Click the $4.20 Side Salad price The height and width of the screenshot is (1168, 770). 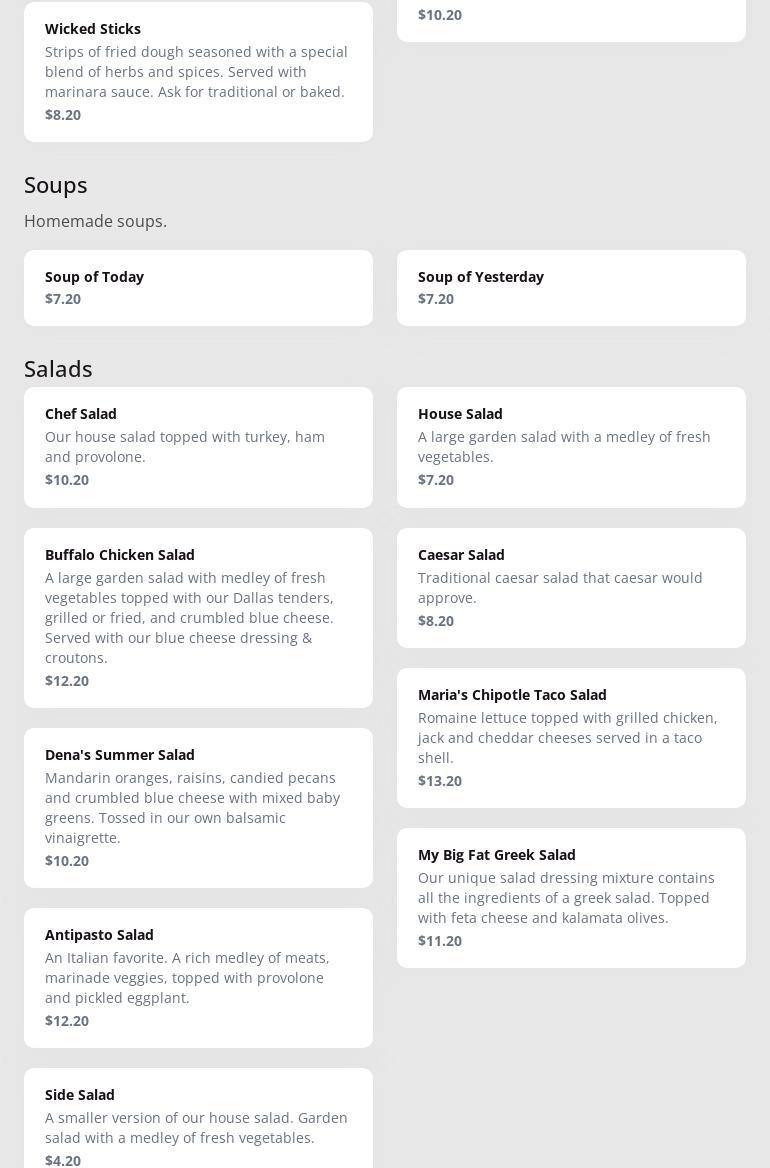click(x=63, y=1160)
